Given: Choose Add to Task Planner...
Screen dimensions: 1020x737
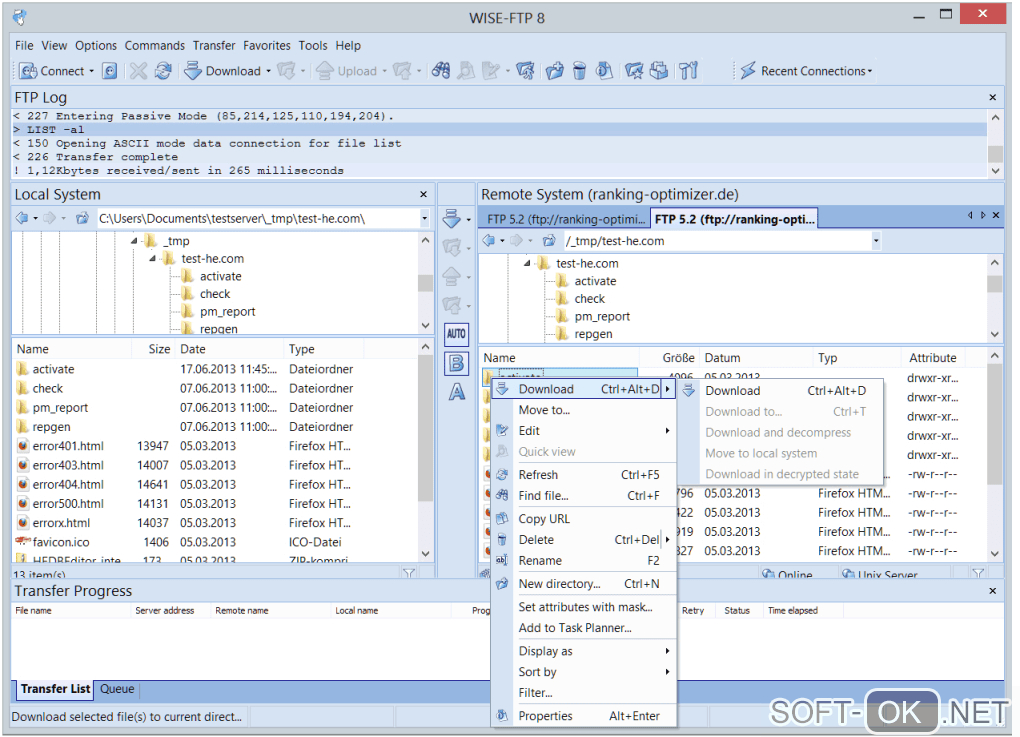Looking at the screenshot, I should (x=584, y=628).
